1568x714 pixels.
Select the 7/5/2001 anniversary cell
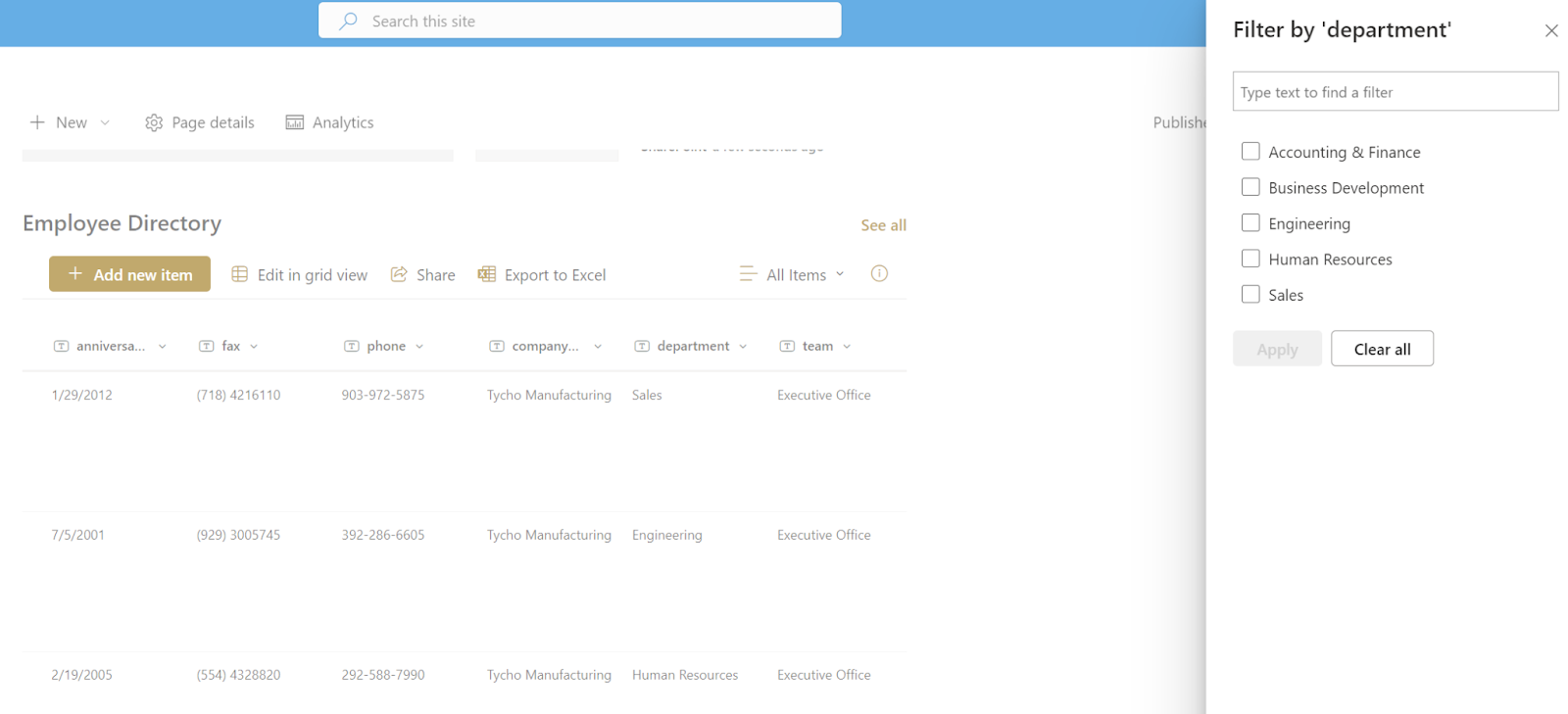coord(77,535)
